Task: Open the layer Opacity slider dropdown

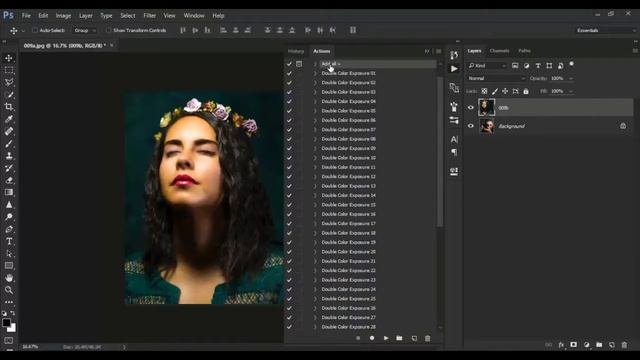Action: pyautogui.click(x=571, y=78)
